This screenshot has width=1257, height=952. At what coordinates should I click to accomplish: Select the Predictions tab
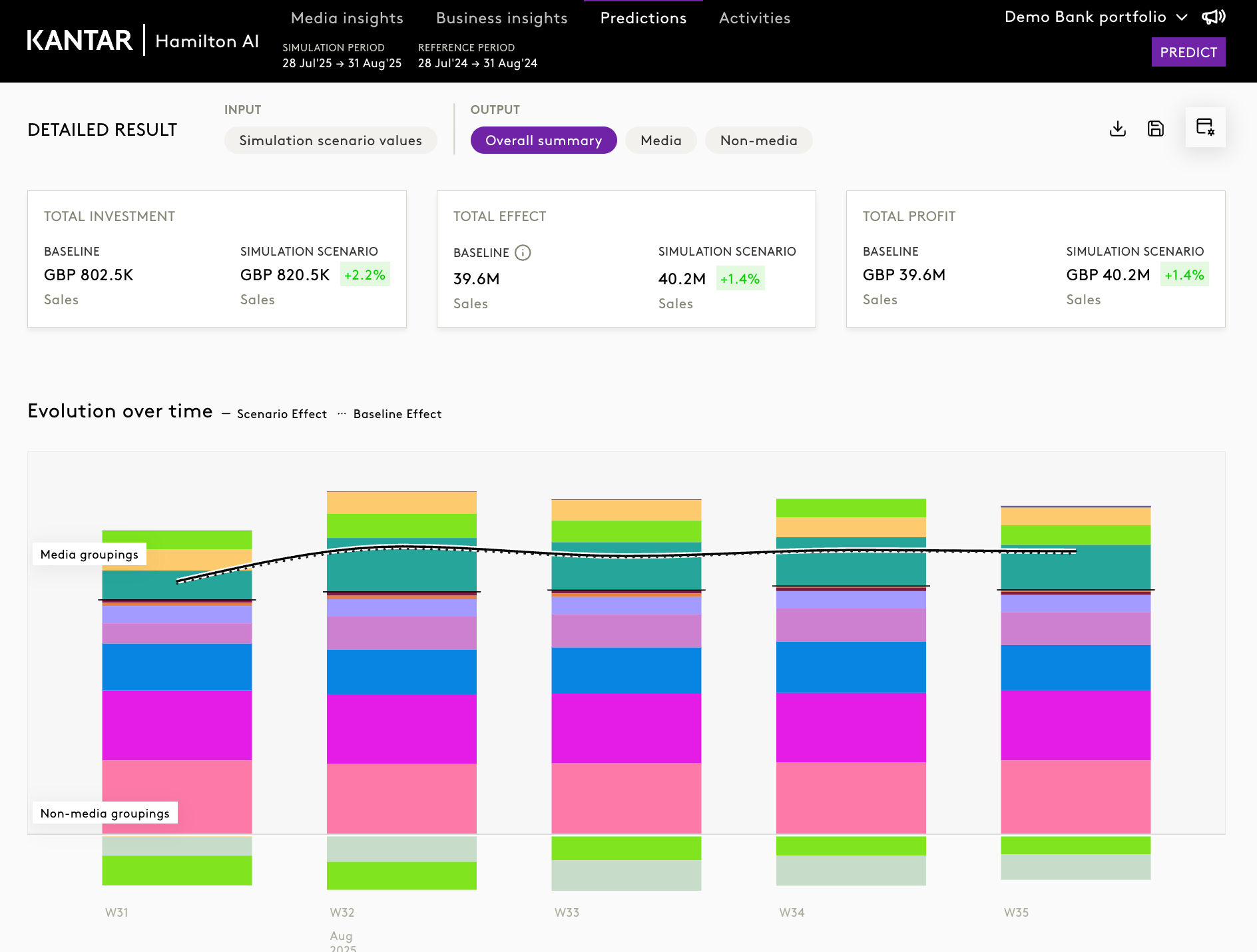[643, 18]
